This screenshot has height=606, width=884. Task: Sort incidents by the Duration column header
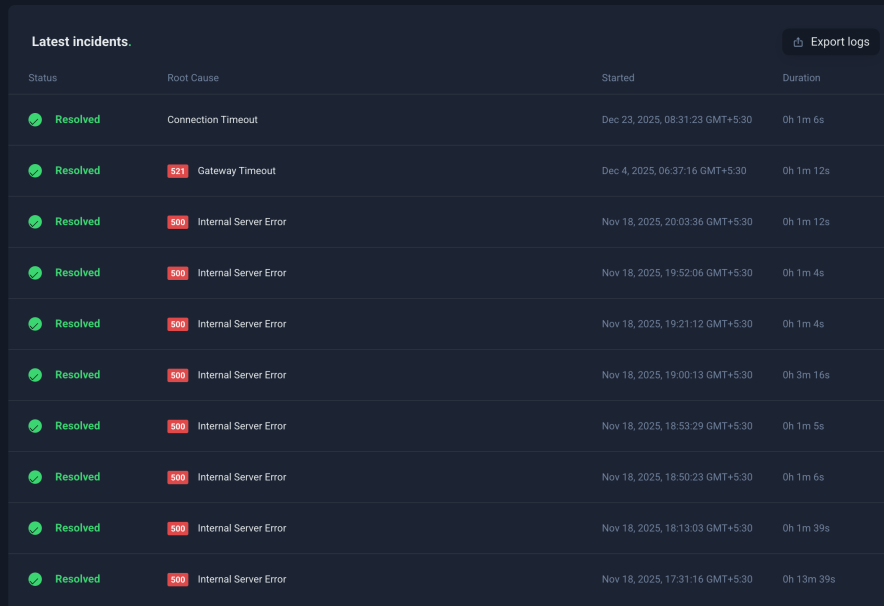pos(799,78)
